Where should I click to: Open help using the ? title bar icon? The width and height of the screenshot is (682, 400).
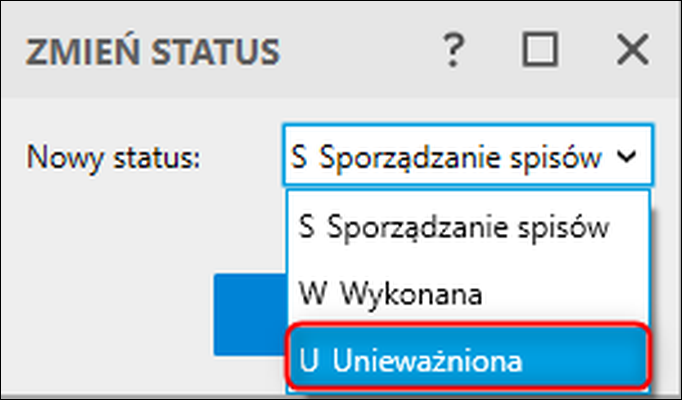pos(455,50)
